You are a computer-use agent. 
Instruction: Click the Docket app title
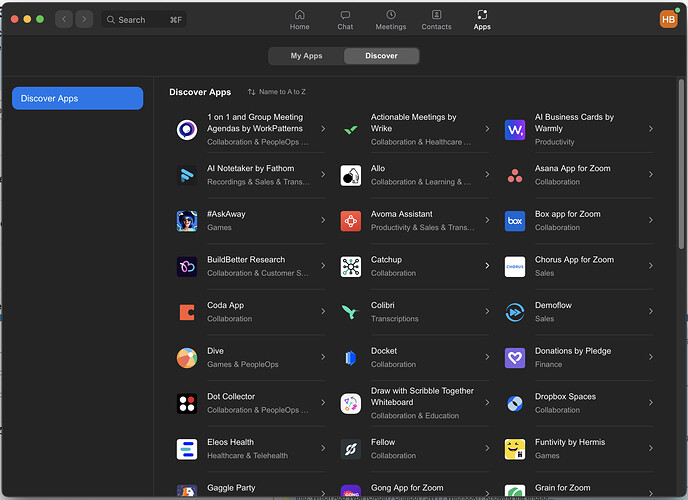[x=383, y=351]
